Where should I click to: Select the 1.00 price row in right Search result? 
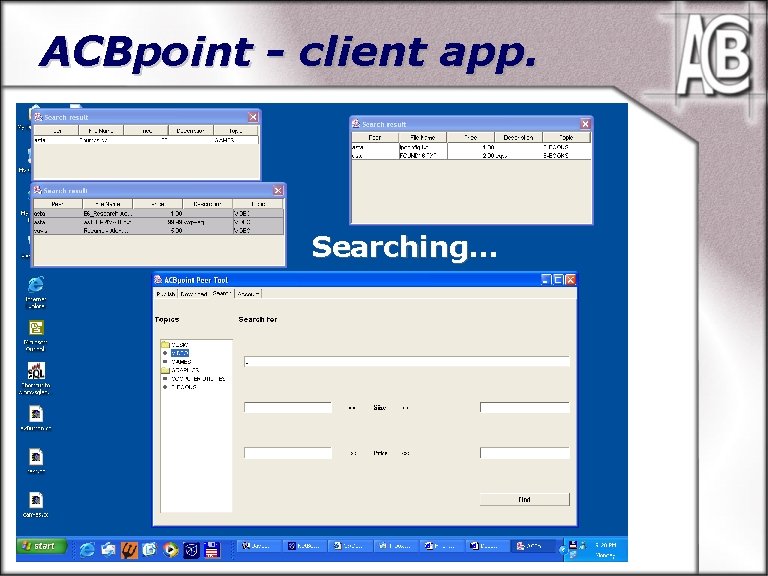[x=471, y=147]
